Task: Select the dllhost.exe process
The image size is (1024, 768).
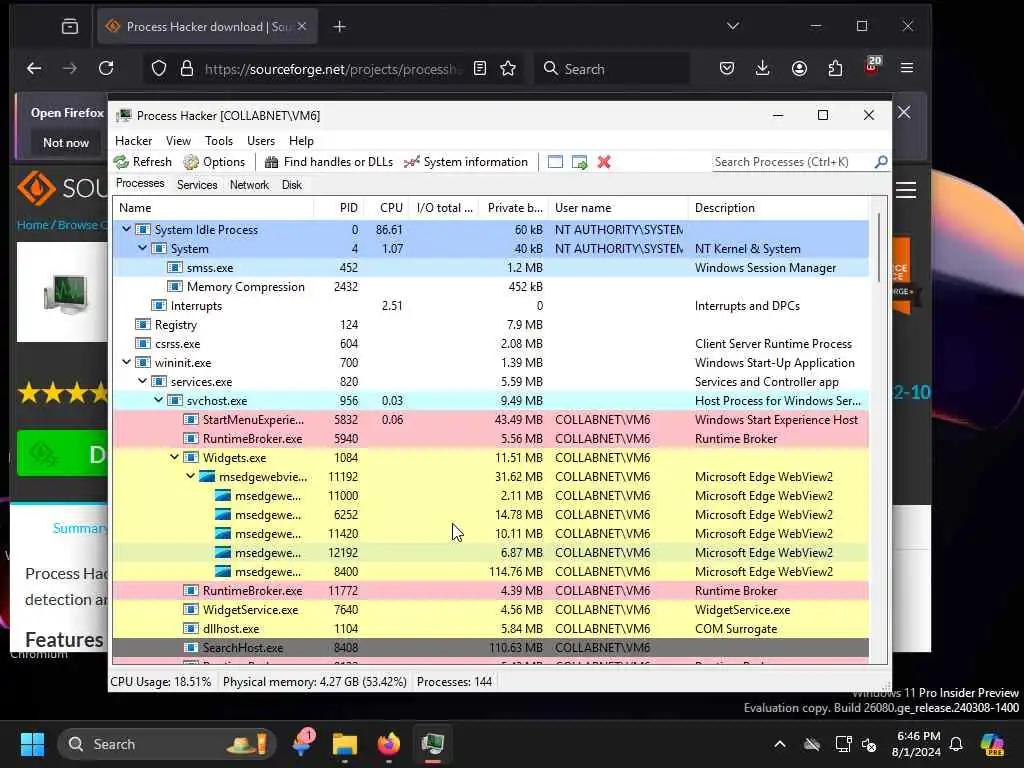Action: (491, 628)
